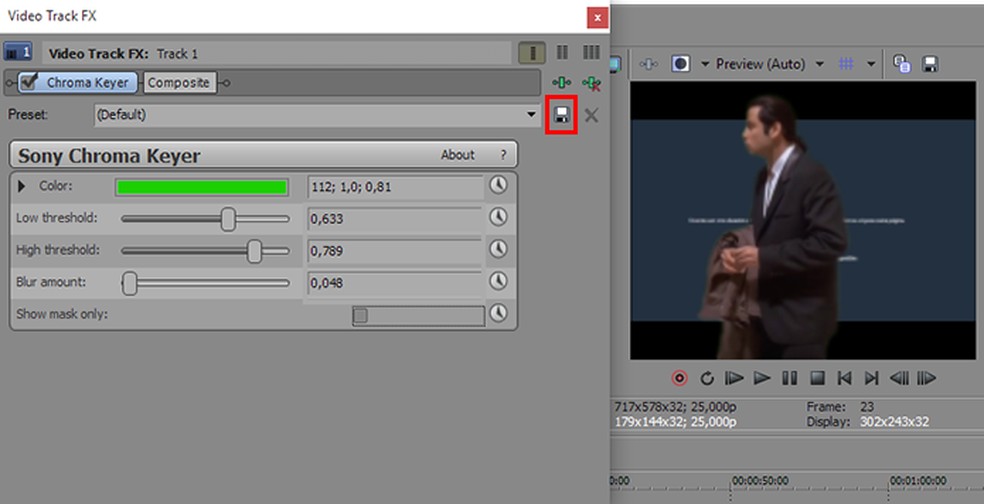Click the Low threshold slider handle
984x504 pixels.
tap(228, 219)
